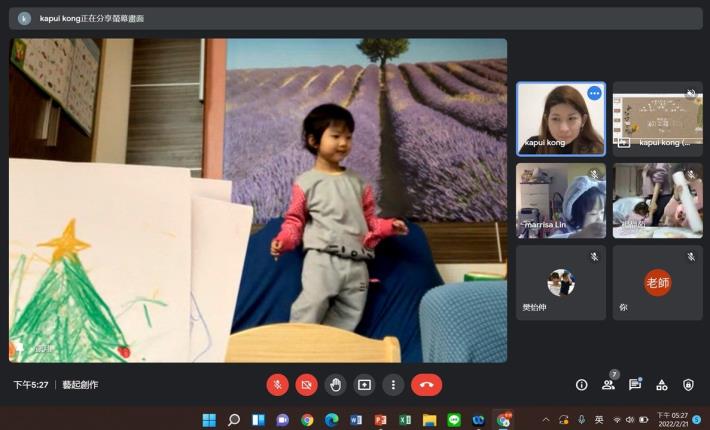Screen dimensions: 710x430
Task: Open the three-dot more options menu
Action: click(394, 384)
